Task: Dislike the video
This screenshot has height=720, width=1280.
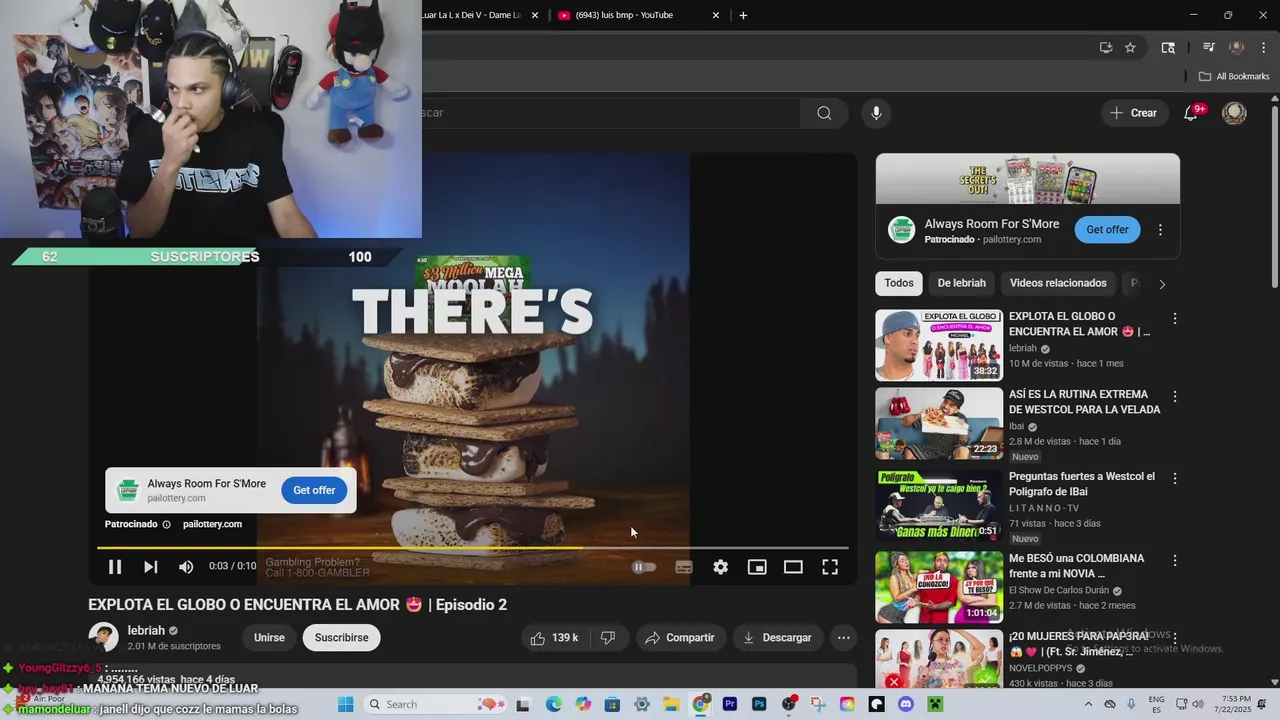Action: 608,637
